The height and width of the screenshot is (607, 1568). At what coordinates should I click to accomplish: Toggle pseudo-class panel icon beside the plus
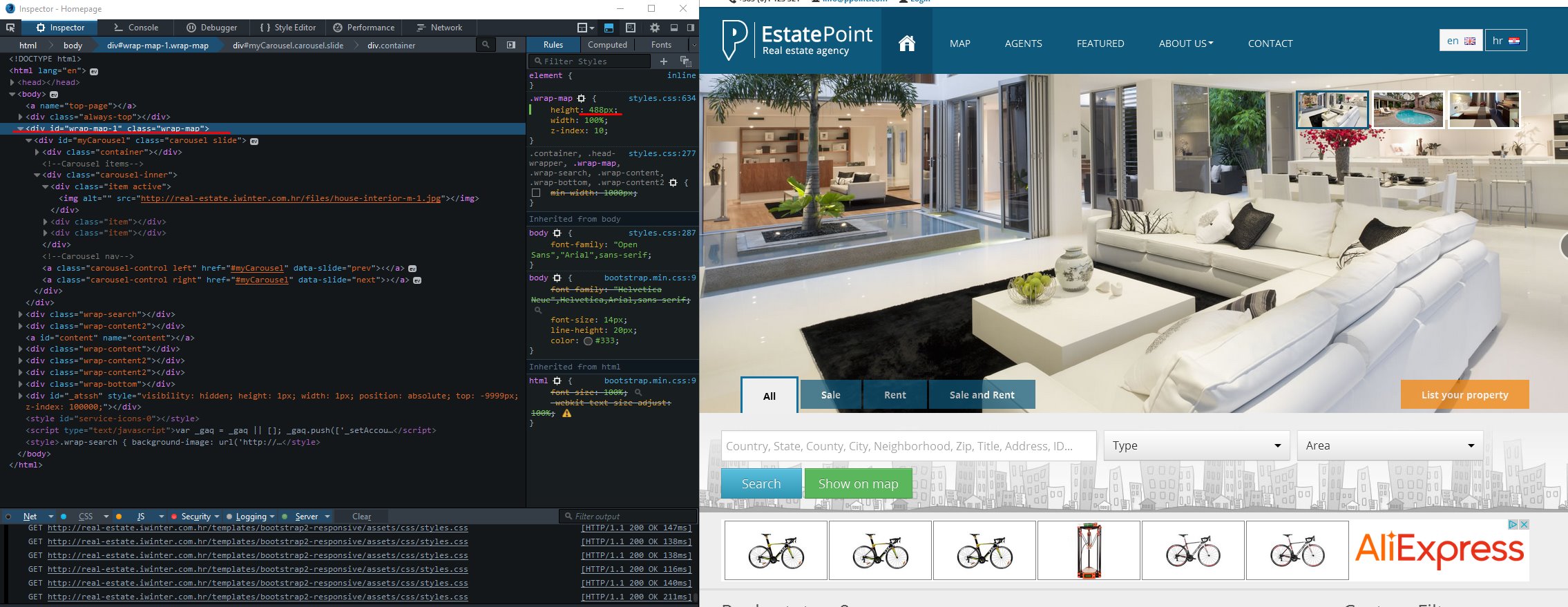[685, 61]
